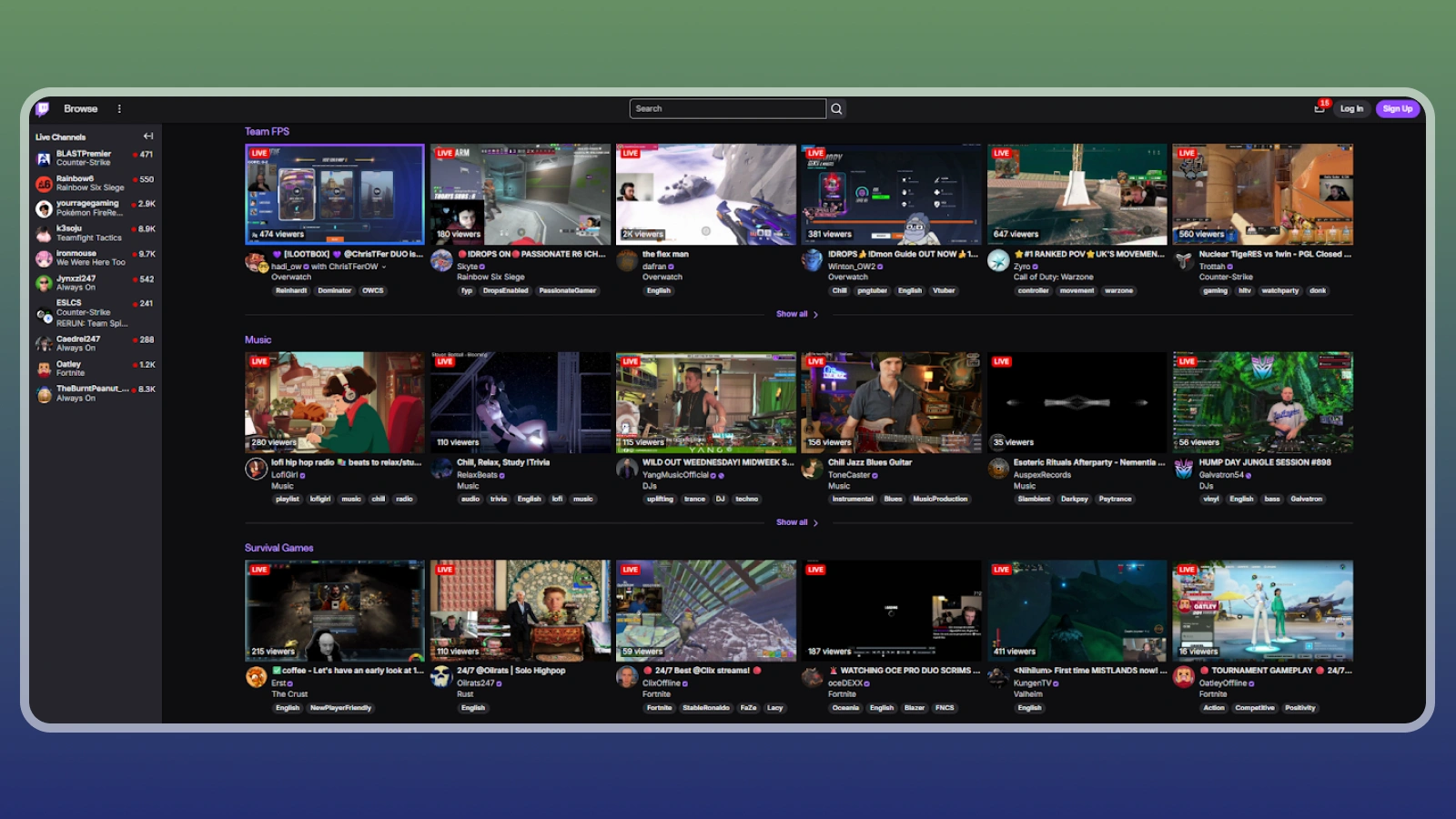Screen dimensions: 1456x819
Task: Open the KungenTV channel name
Action: tap(1032, 683)
